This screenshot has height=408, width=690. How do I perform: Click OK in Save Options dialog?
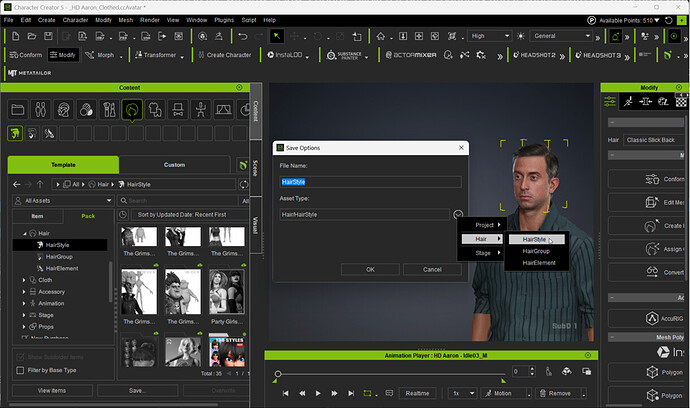click(x=371, y=269)
